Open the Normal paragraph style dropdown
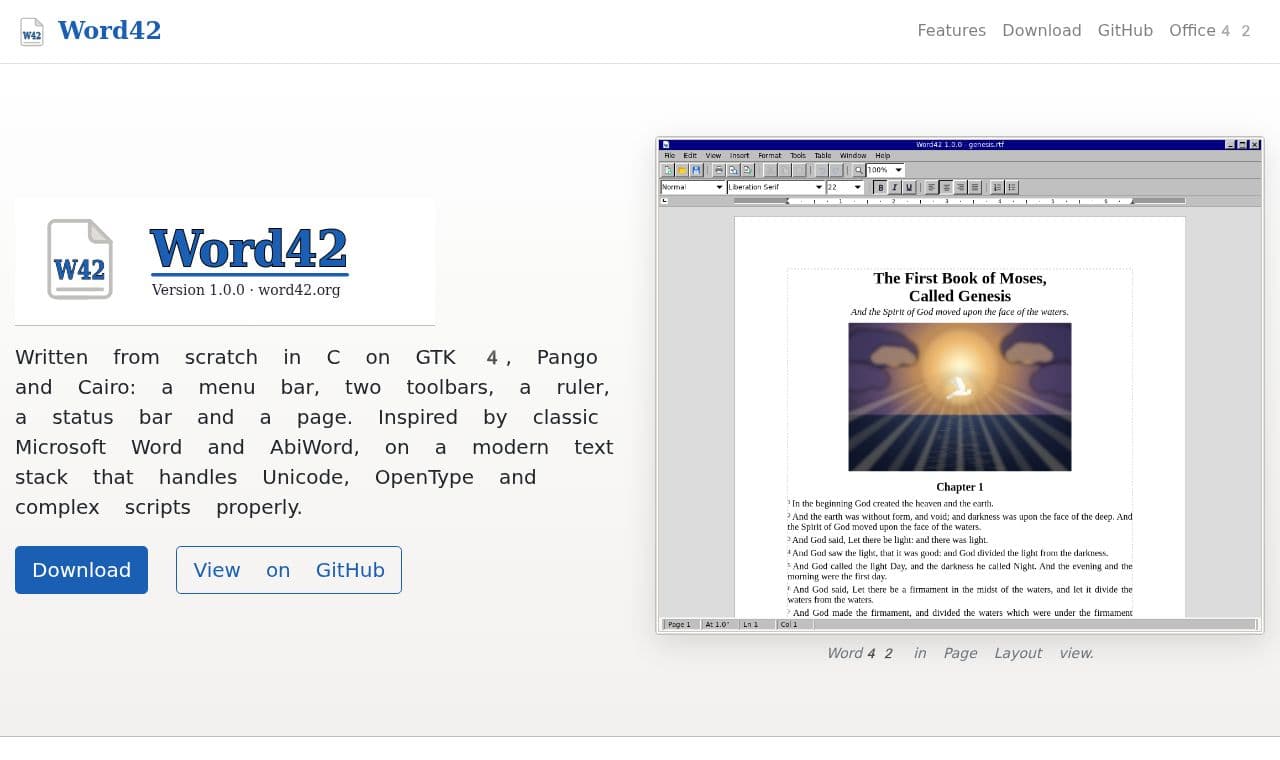This screenshot has height=760, width=1280. coord(692,187)
